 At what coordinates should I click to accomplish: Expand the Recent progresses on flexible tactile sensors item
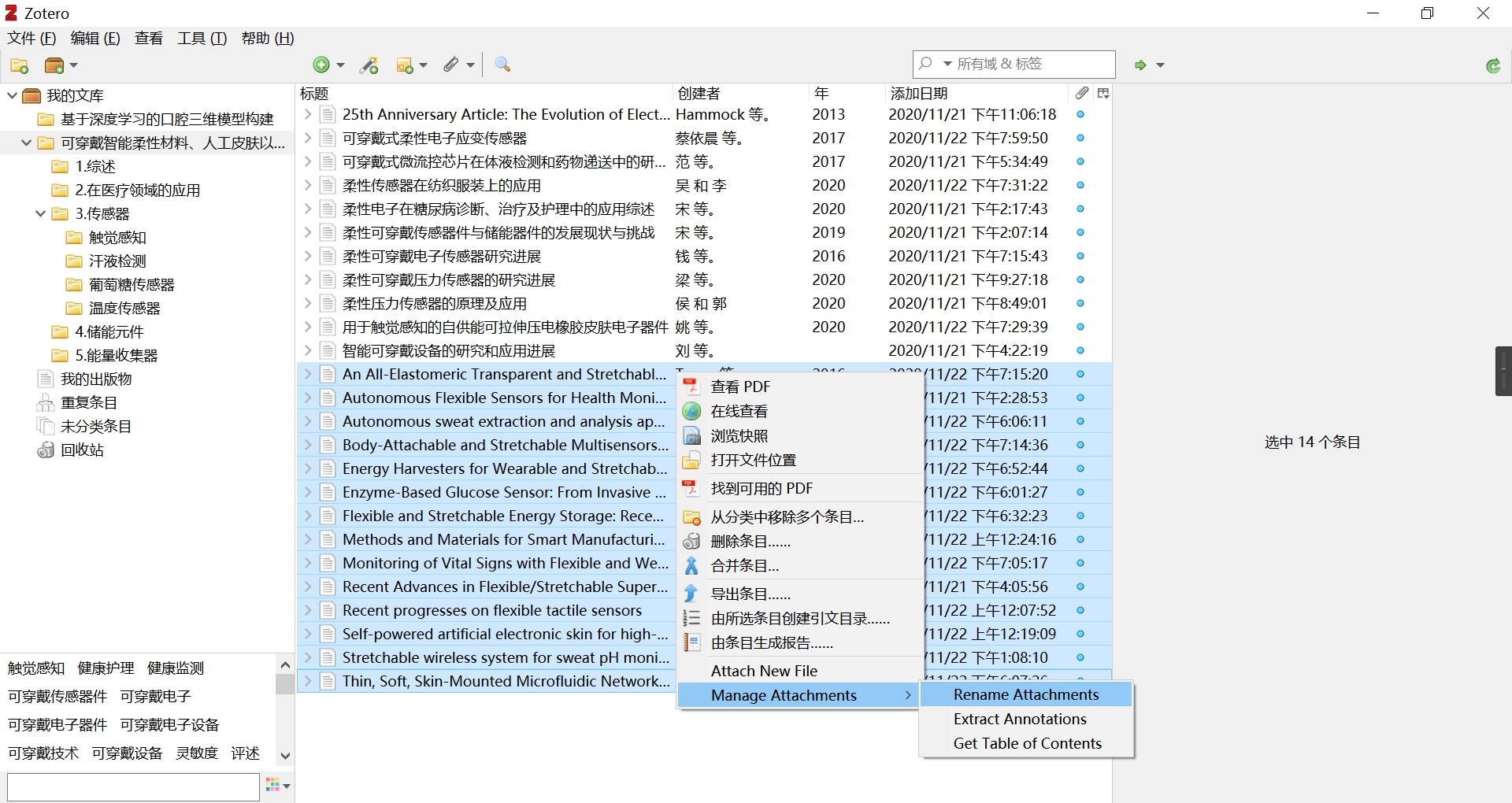point(308,610)
